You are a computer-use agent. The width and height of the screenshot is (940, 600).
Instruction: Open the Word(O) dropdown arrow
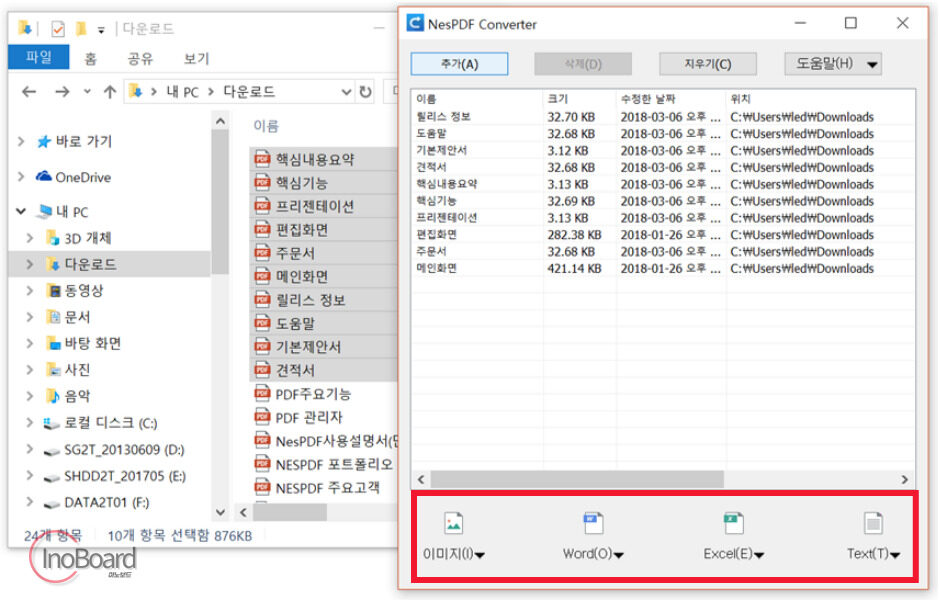point(619,555)
